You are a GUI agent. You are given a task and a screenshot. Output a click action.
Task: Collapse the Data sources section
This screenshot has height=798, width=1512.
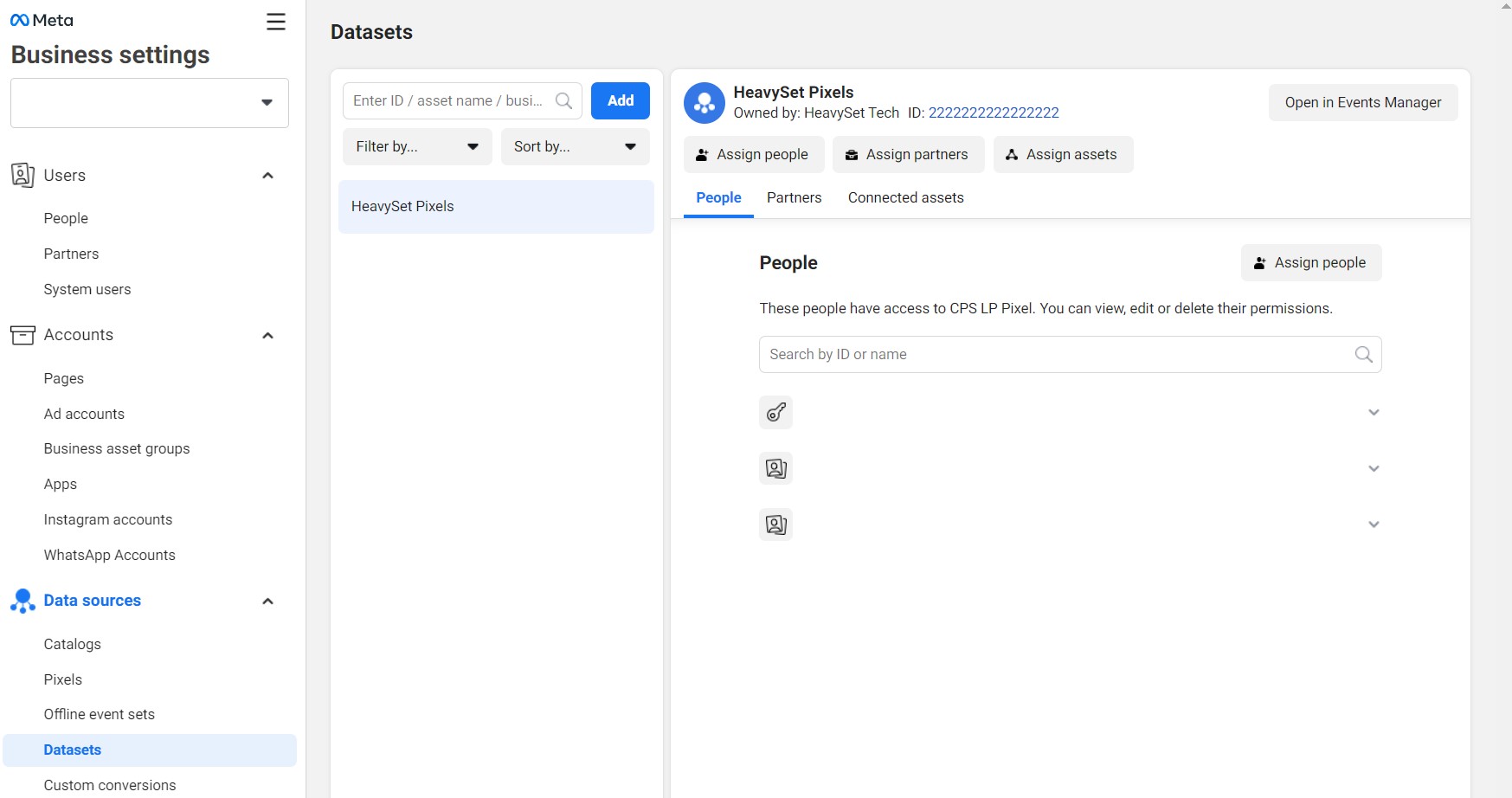[268, 602]
